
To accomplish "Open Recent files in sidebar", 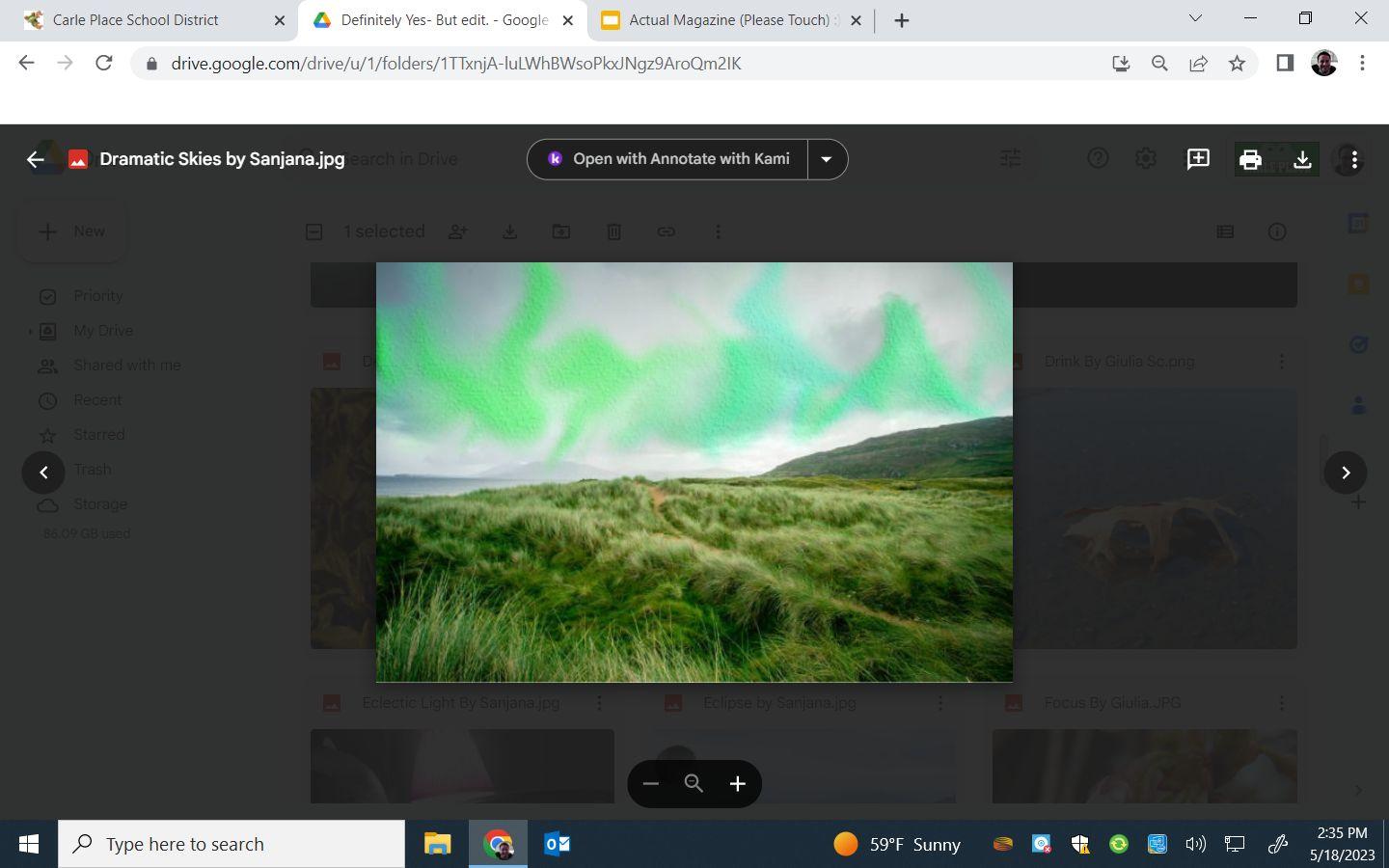I will 97,400.
